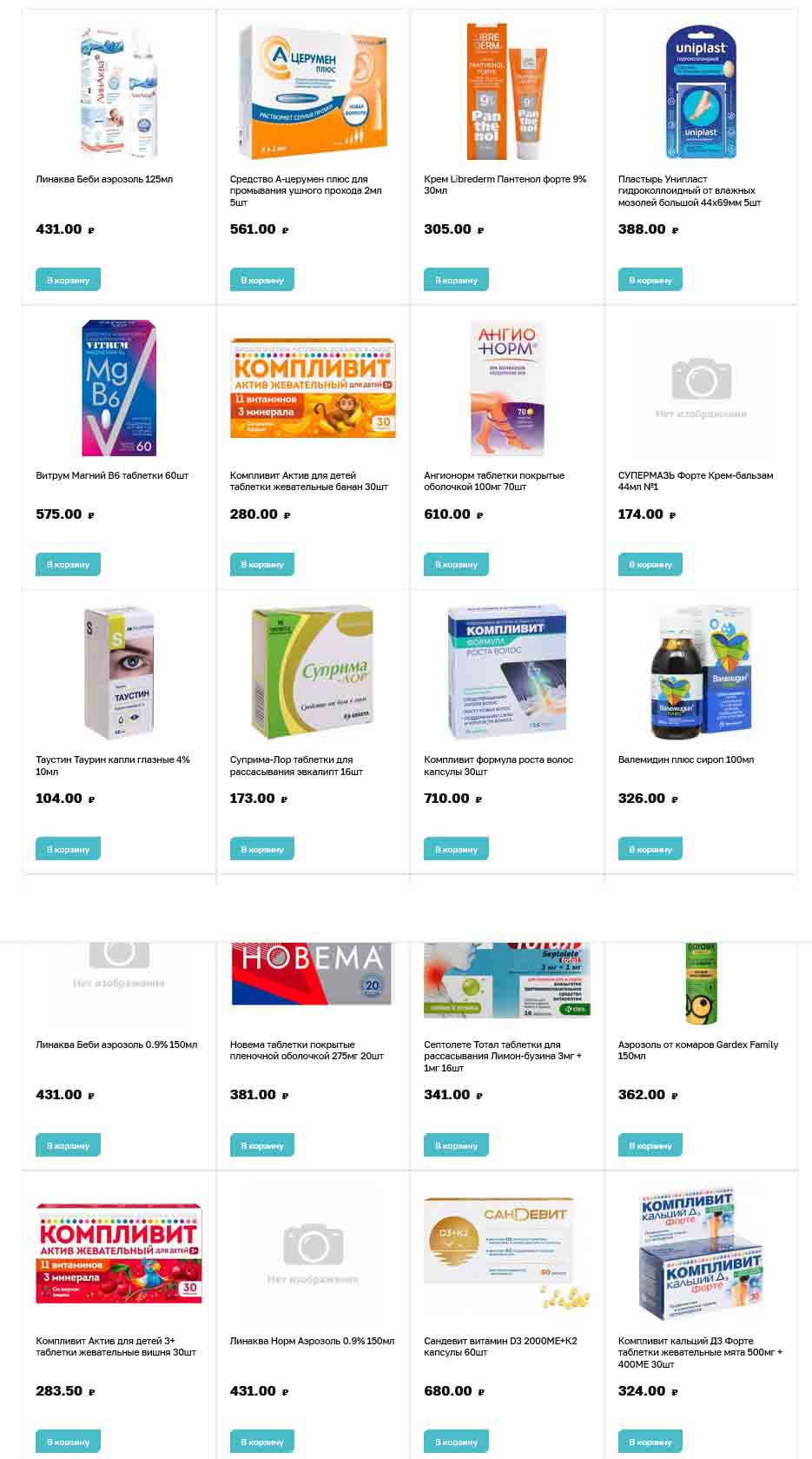Add Линаква Беби аэрозоль 125мл to cart
This screenshot has height=1459, width=812.
click(x=68, y=280)
